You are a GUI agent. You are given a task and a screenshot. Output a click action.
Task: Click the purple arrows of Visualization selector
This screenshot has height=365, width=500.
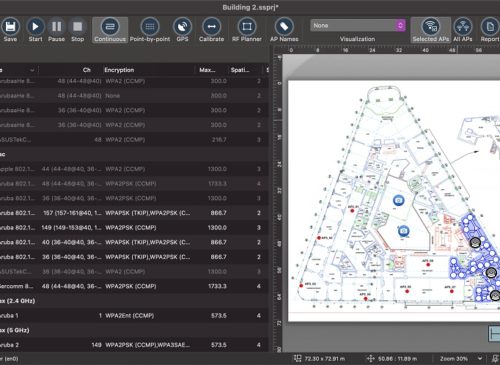pyautogui.click(x=400, y=25)
